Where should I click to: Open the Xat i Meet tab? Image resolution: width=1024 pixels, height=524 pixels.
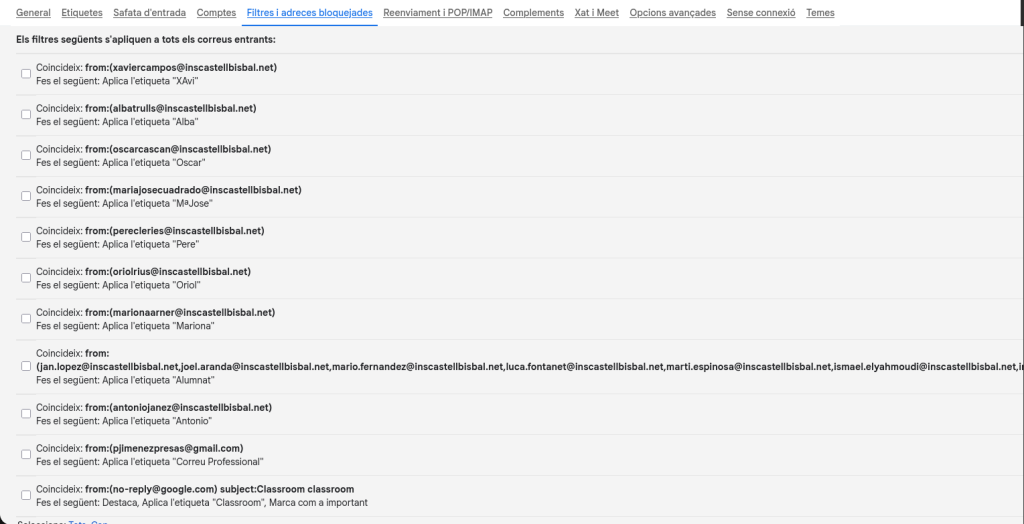[597, 13]
